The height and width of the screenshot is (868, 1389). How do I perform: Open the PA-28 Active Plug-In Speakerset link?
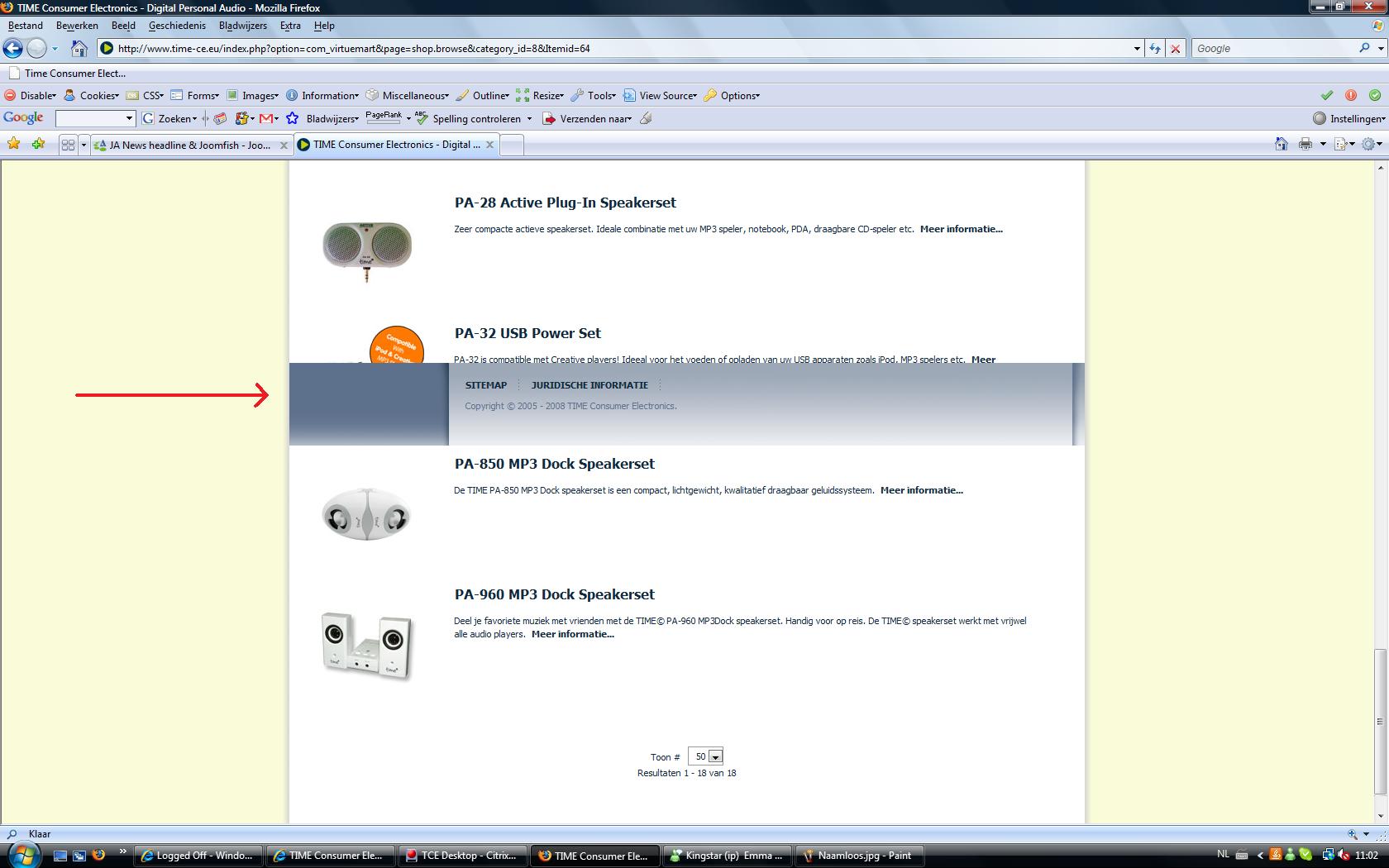565,203
